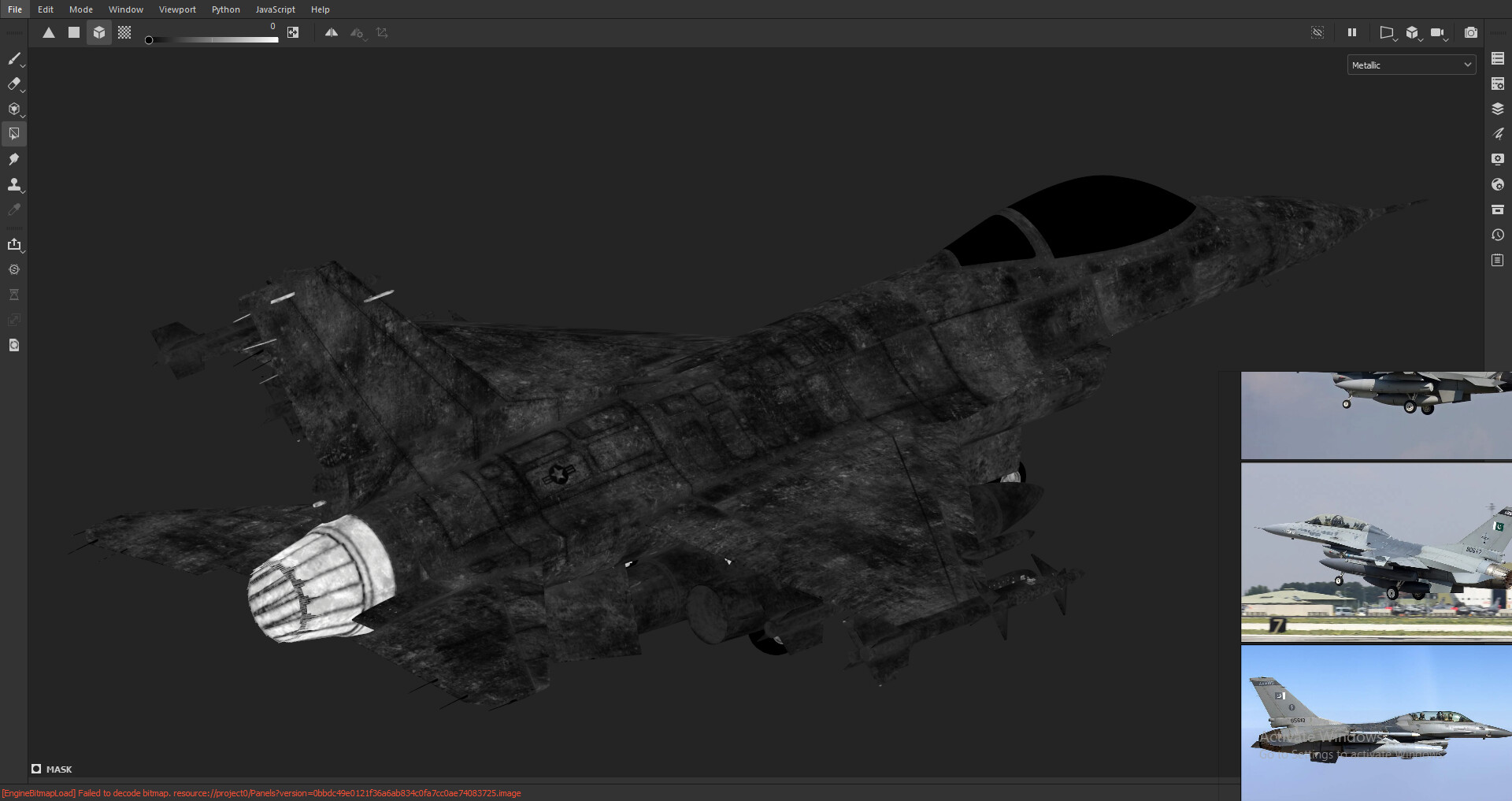Screen dimensions: 1512x801
Task: Open the Python menu
Action: 226,9
